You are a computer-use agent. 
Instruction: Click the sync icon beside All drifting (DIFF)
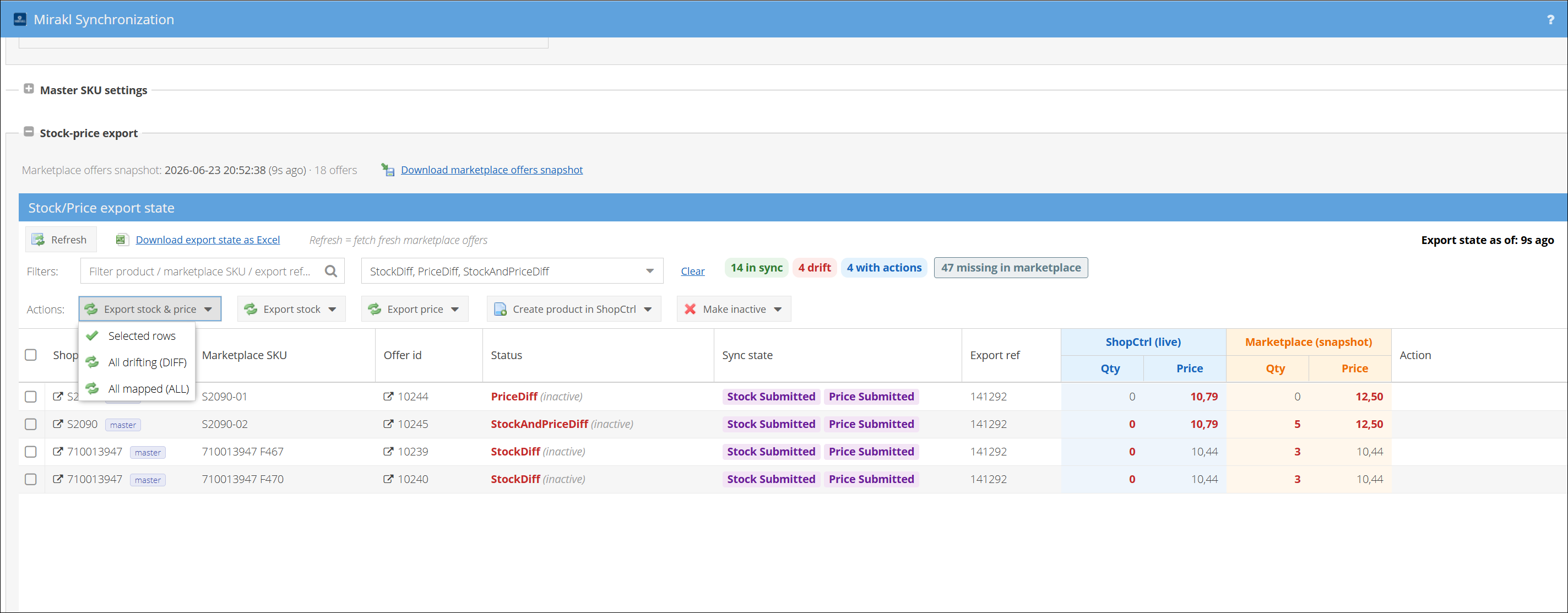pyautogui.click(x=93, y=362)
